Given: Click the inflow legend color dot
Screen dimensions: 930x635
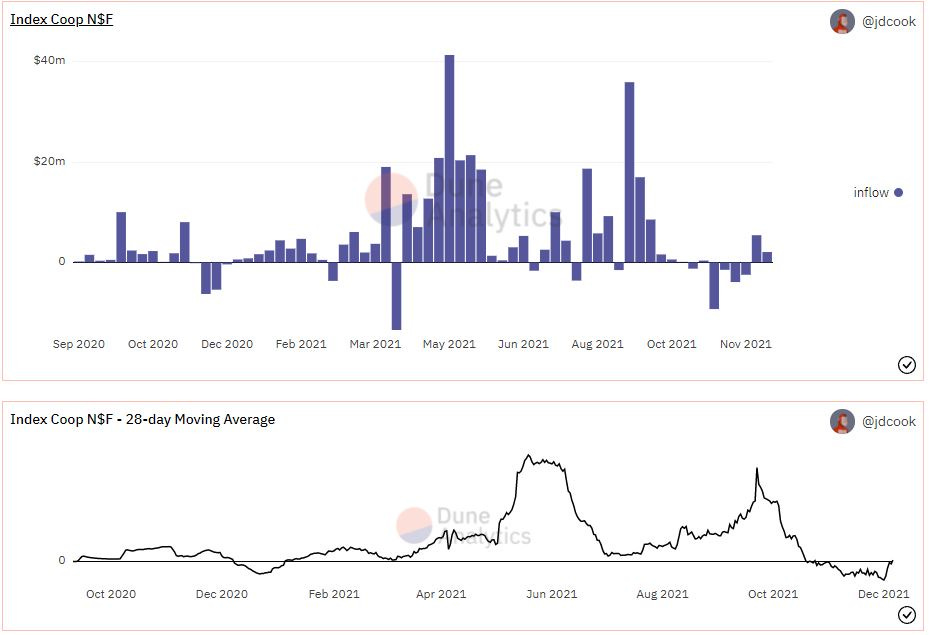Looking at the screenshot, I should [898, 192].
